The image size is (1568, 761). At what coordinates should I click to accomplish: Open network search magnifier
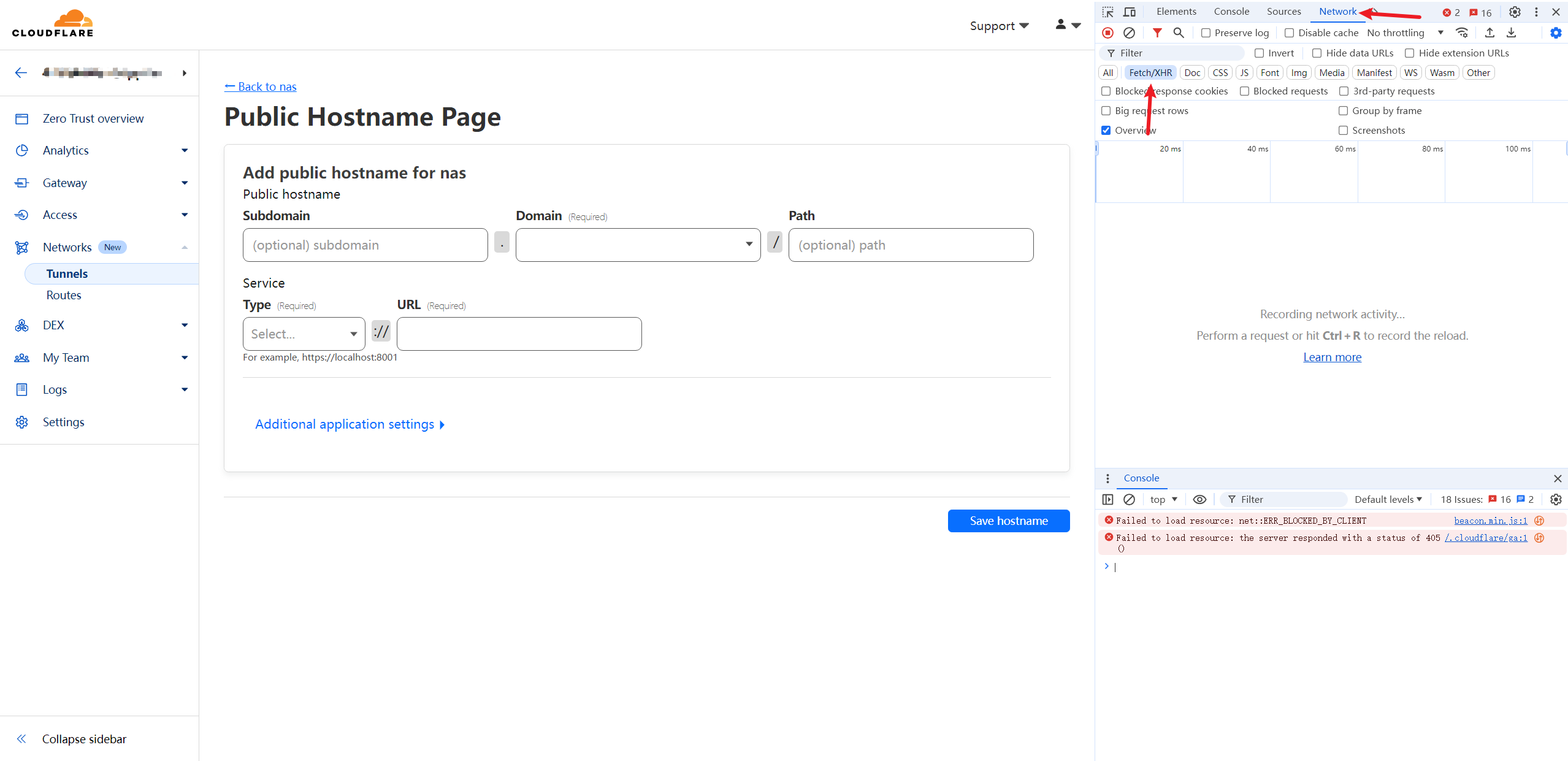pos(1178,33)
